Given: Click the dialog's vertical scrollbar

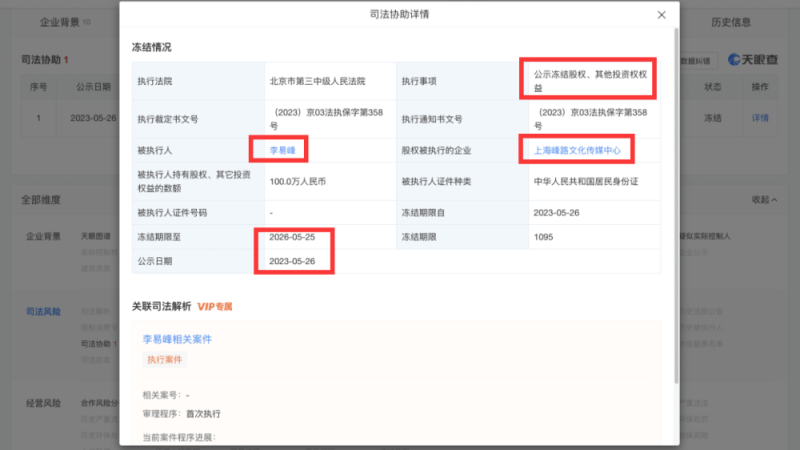Looking at the screenshot, I should [677, 200].
